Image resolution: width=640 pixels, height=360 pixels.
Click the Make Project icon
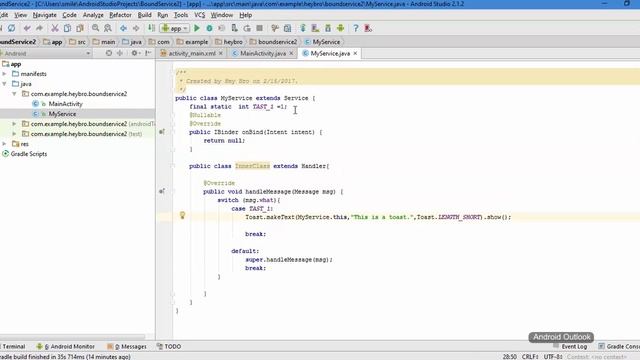[x=151, y=28]
